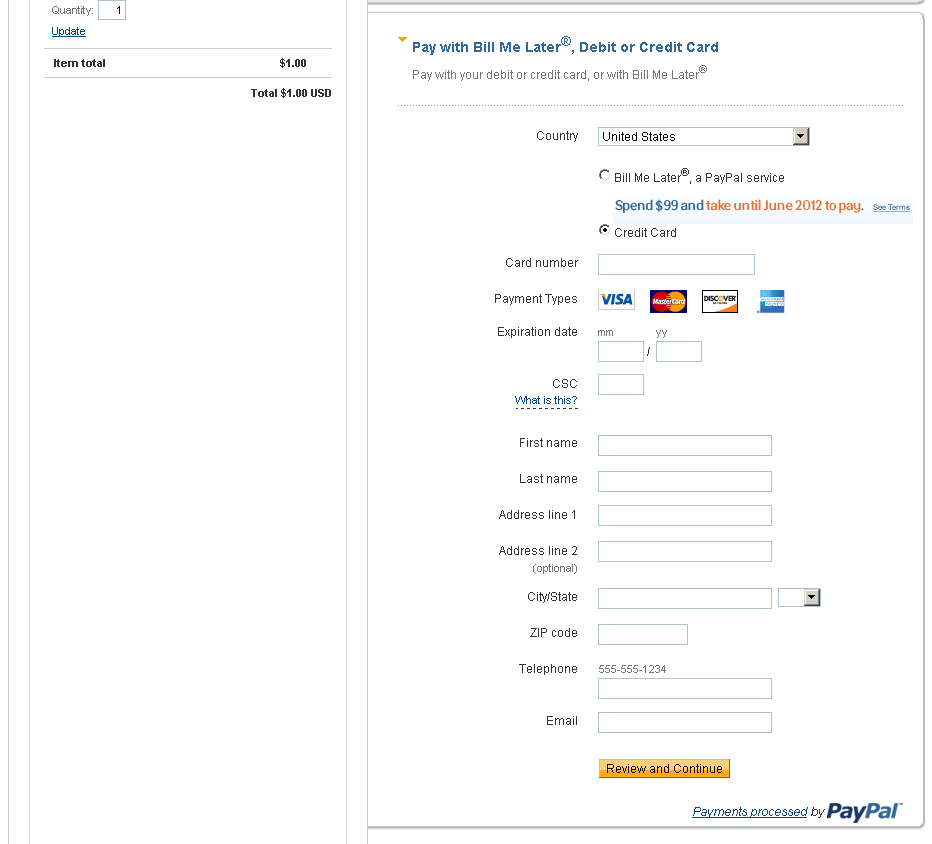932x844 pixels.
Task: Open the Payments processed link
Action: point(749,812)
